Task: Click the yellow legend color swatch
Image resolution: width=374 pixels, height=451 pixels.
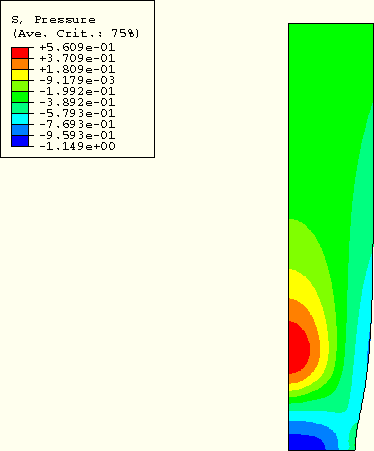Action: tap(20, 75)
